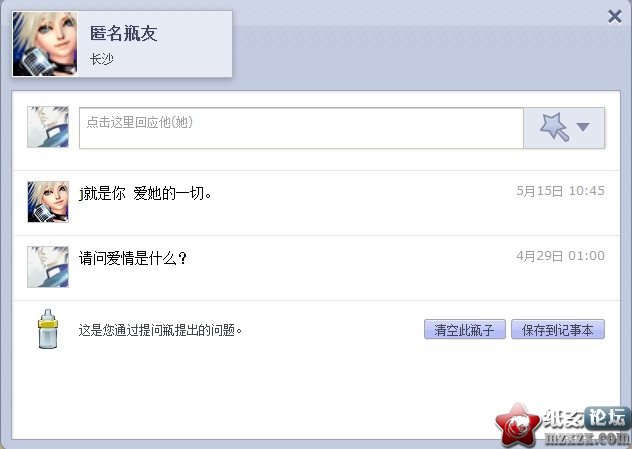The height and width of the screenshot is (449, 632).
Task: Close the bottle conversation window
Action: (614, 17)
